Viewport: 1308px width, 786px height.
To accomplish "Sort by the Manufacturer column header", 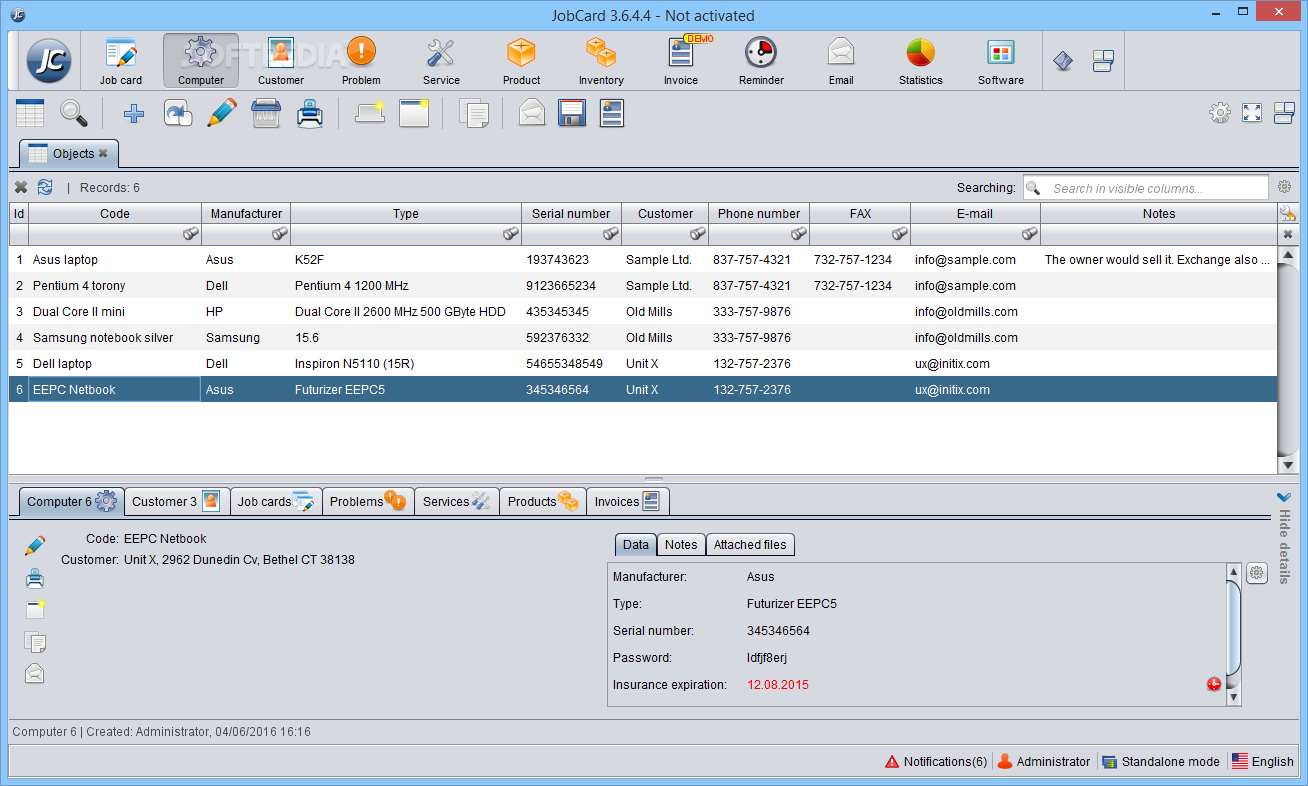I will point(246,213).
